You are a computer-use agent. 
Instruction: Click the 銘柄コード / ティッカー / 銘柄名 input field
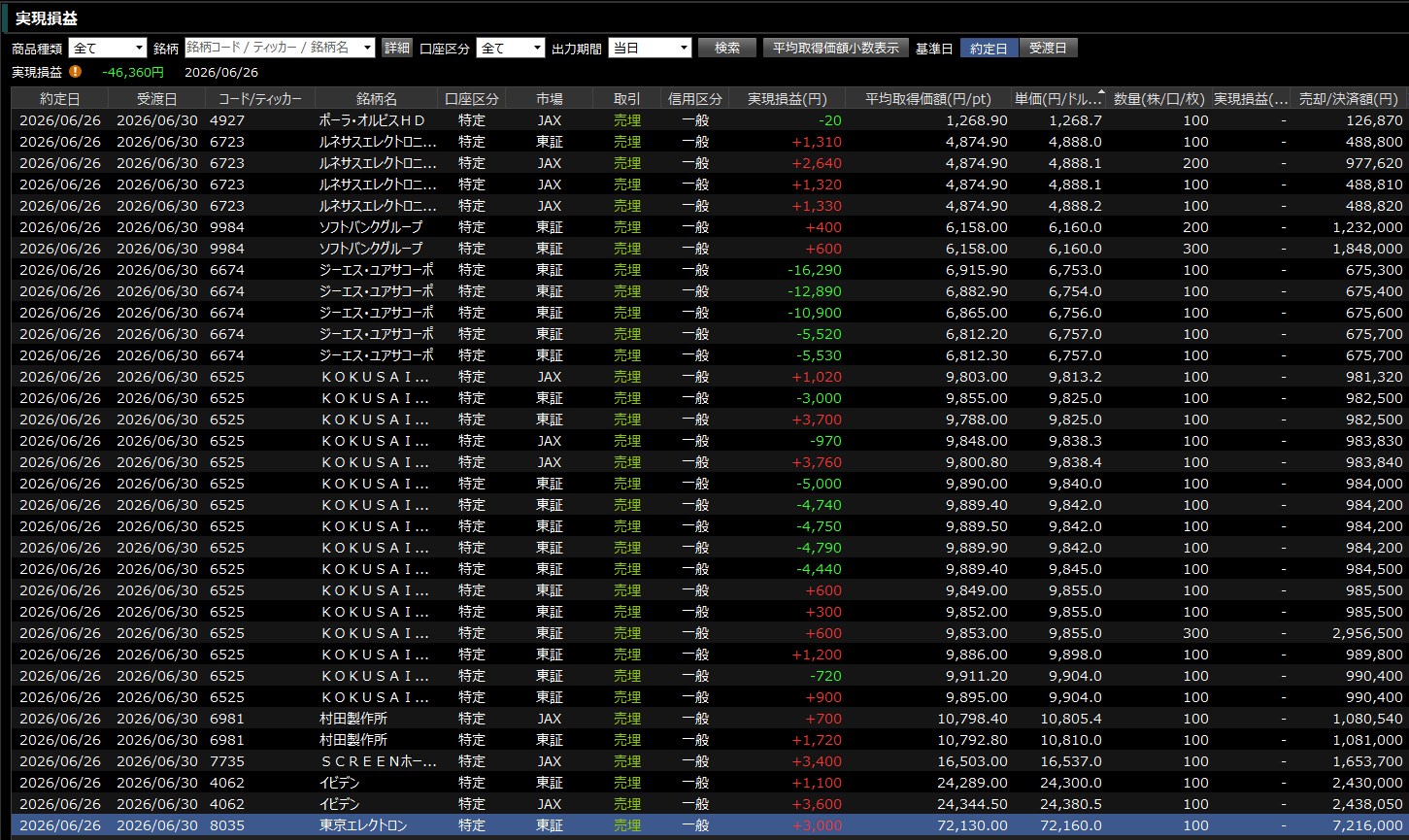(x=280, y=48)
